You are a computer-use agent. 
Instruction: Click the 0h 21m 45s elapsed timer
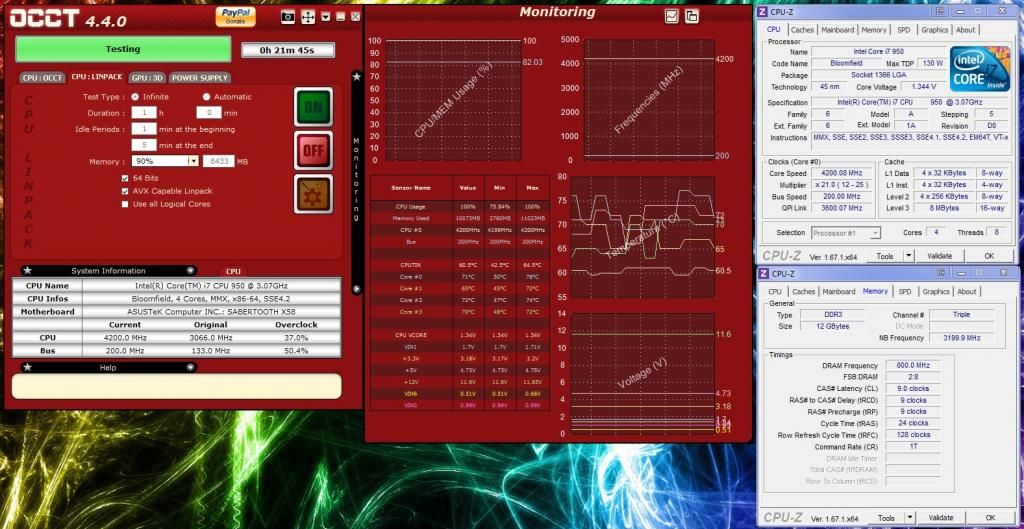tap(287, 50)
